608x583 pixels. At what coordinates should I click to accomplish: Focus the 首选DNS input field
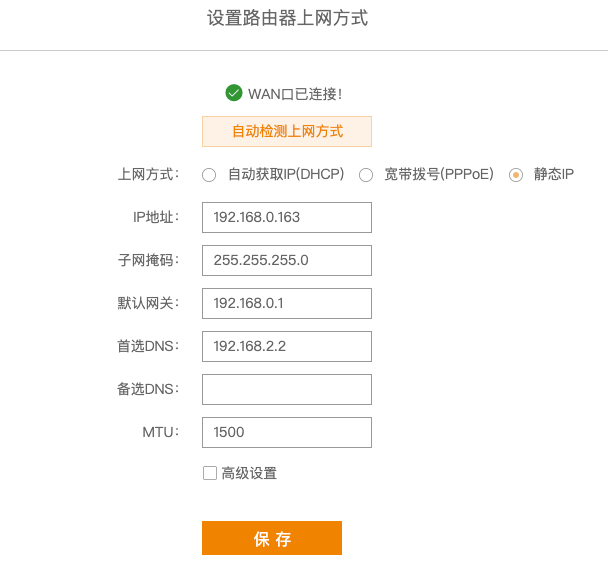coord(287,346)
